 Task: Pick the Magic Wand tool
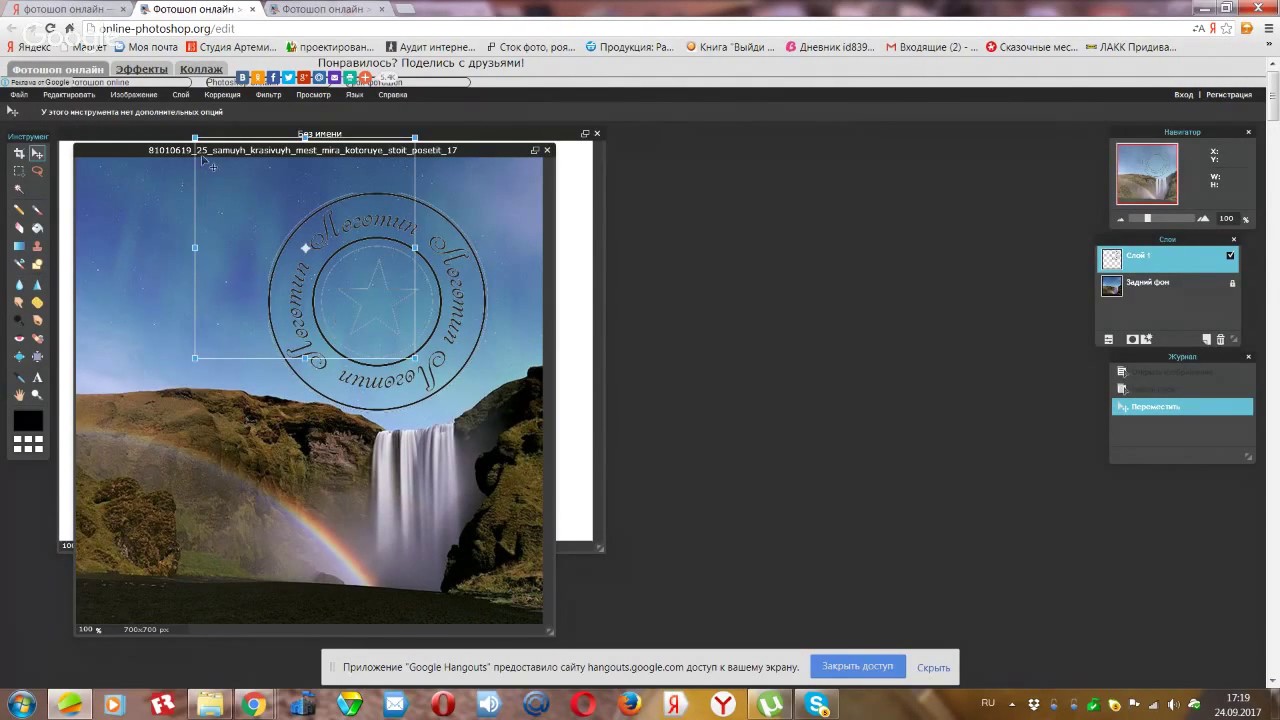click(19, 189)
